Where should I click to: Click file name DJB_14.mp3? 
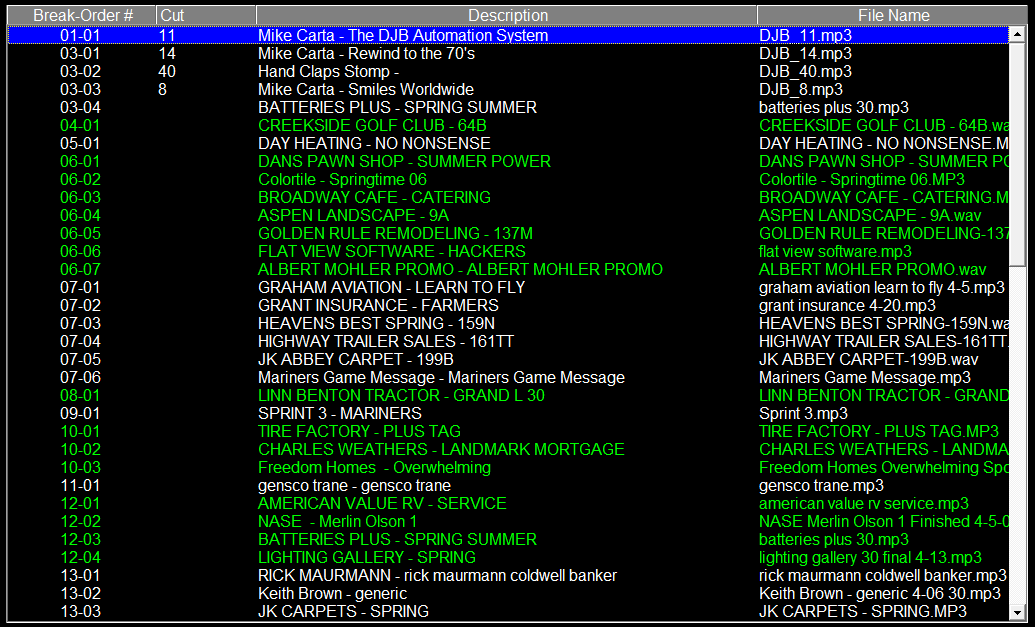click(805, 53)
